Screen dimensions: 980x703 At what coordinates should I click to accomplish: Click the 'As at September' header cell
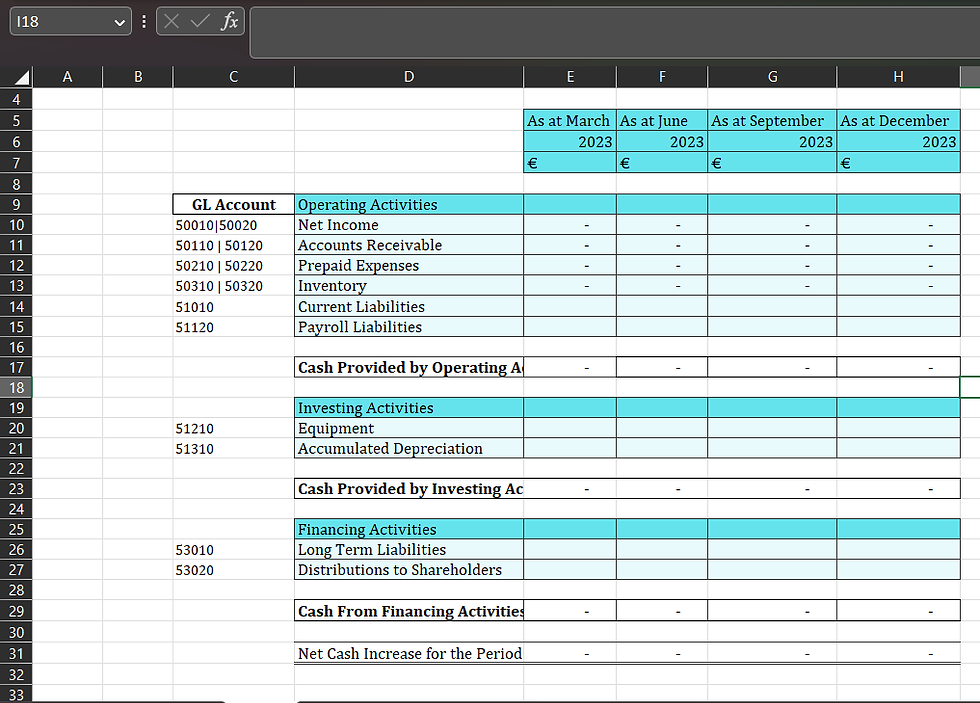(772, 121)
